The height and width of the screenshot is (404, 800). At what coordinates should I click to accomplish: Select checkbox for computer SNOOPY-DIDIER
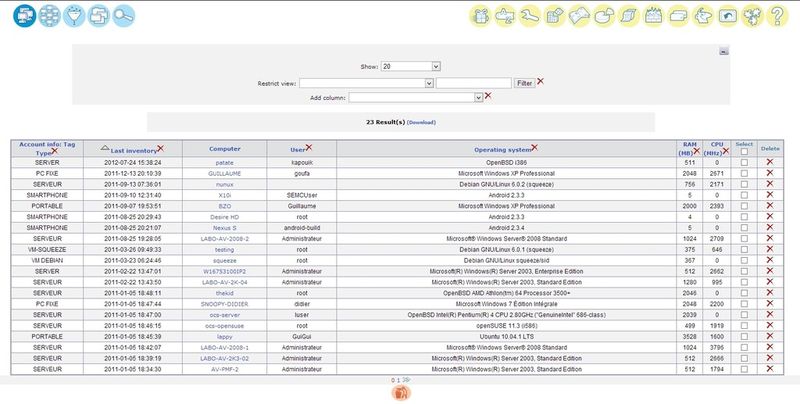coord(744,304)
